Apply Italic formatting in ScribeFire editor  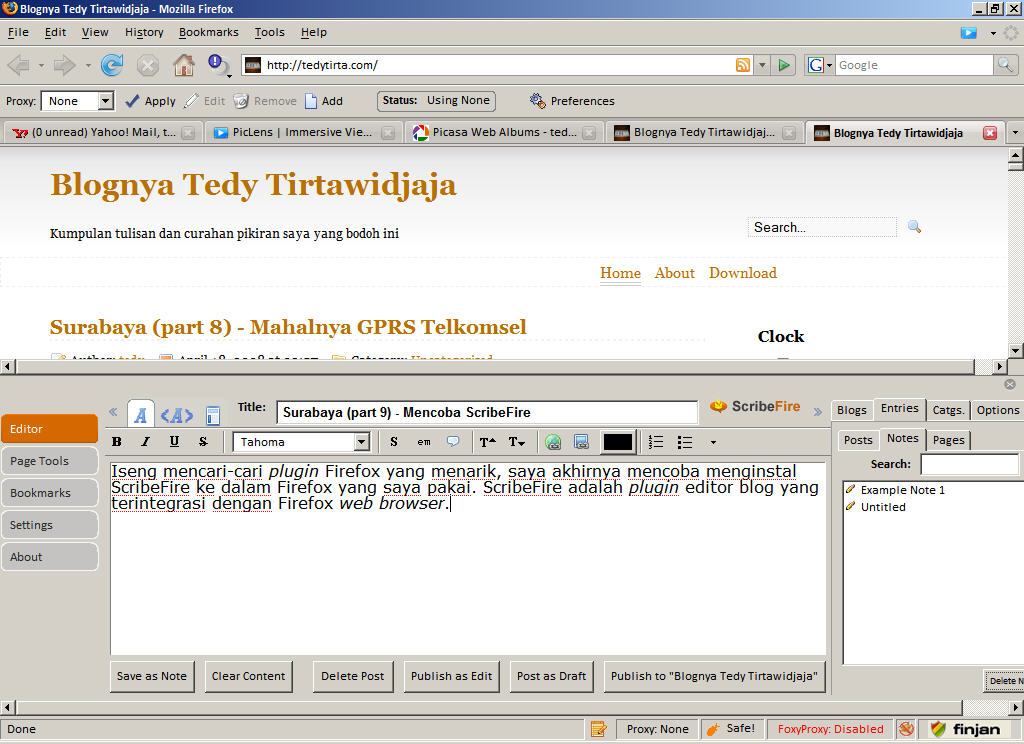pos(146,442)
